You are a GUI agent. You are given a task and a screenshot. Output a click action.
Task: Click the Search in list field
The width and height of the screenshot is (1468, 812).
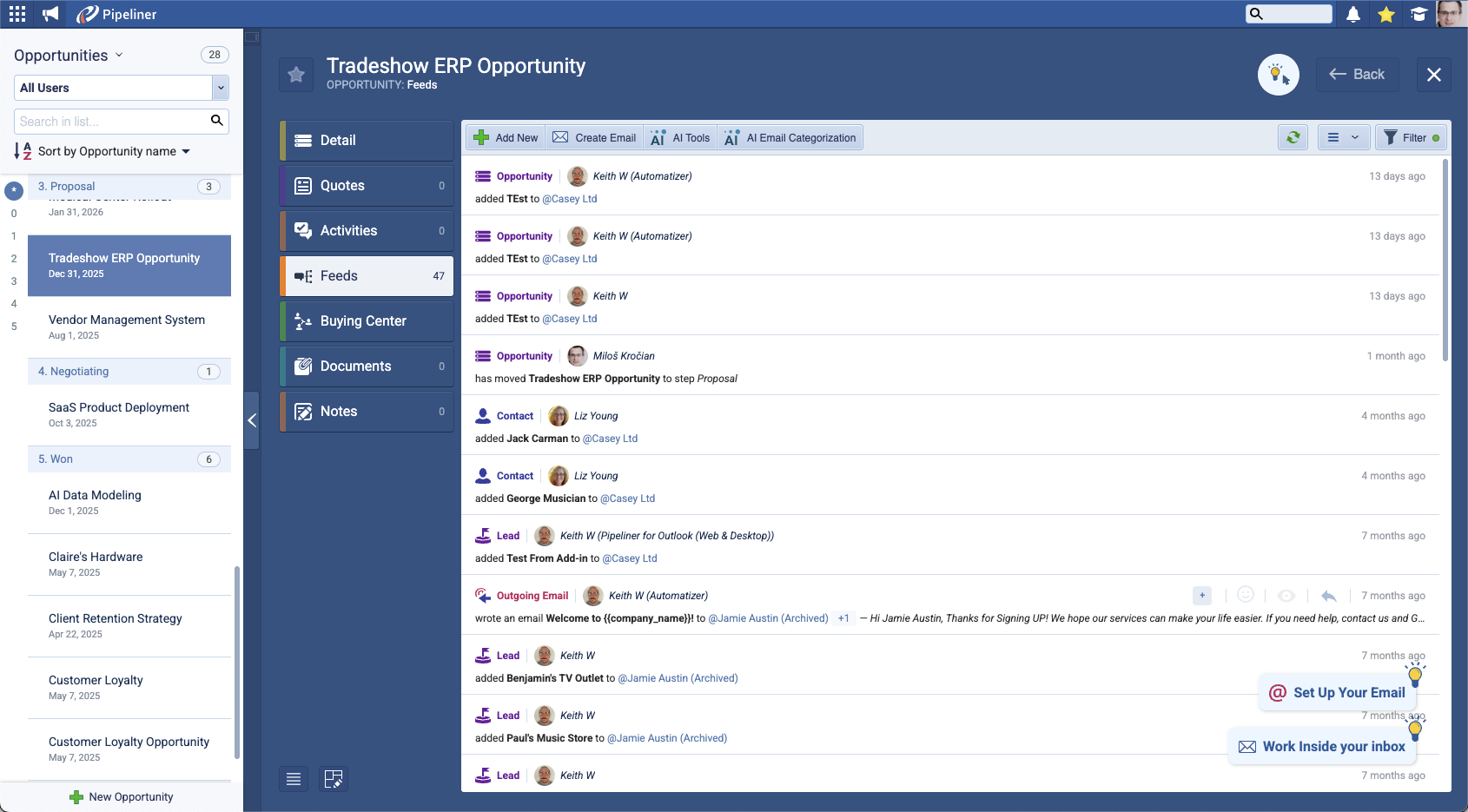111,122
